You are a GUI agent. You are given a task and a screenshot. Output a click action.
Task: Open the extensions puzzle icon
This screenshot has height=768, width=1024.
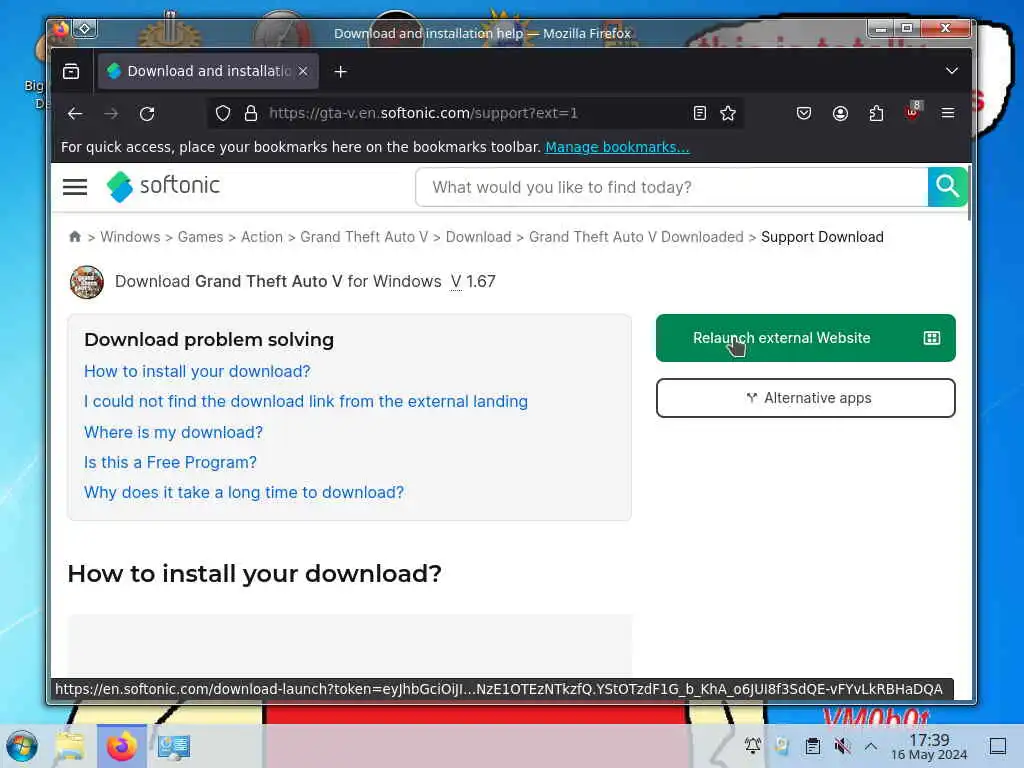click(876, 114)
